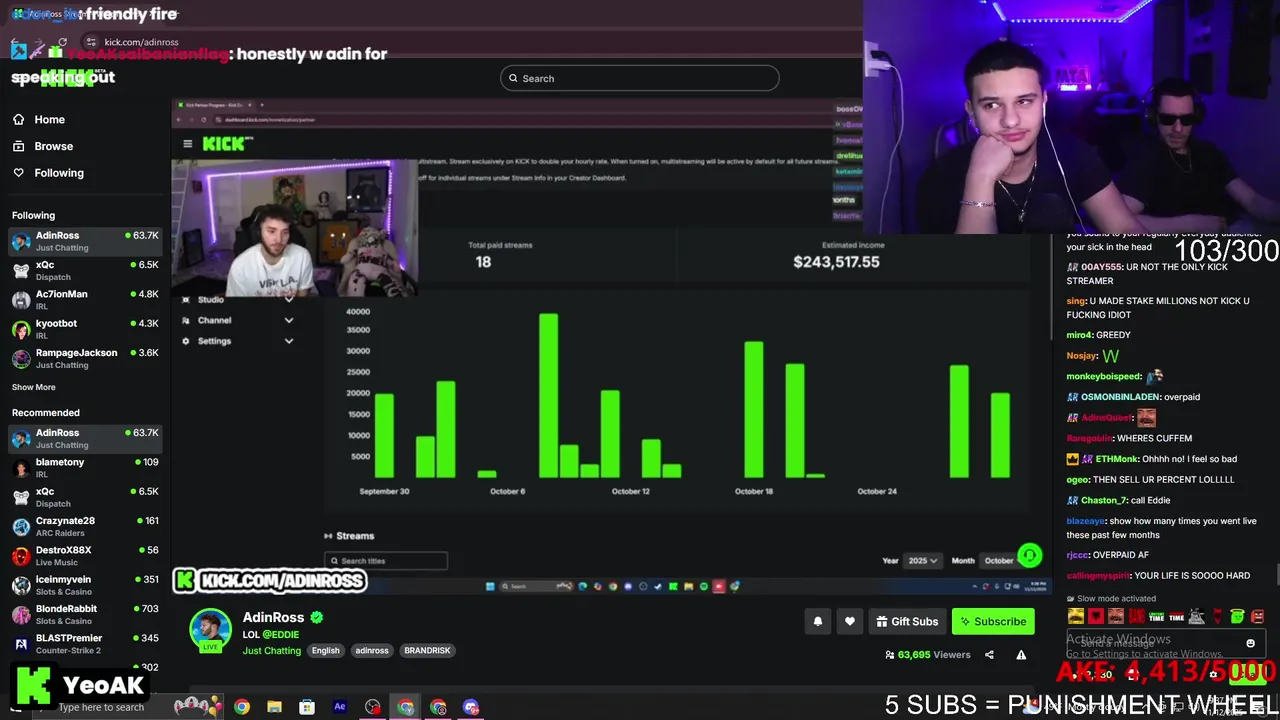The height and width of the screenshot is (720, 1280).
Task: Click the Search titles field
Action: point(386,561)
